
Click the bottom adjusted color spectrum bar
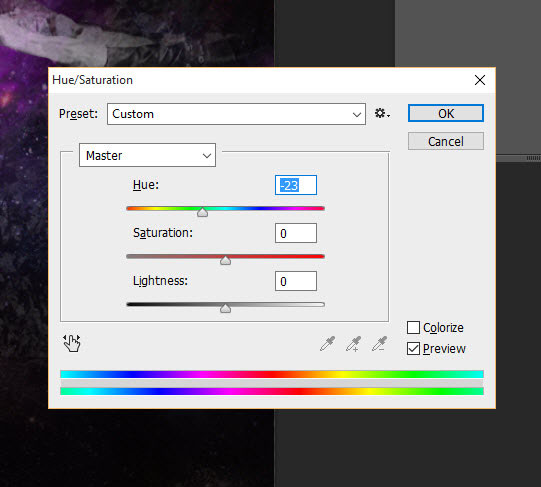[x=272, y=391]
